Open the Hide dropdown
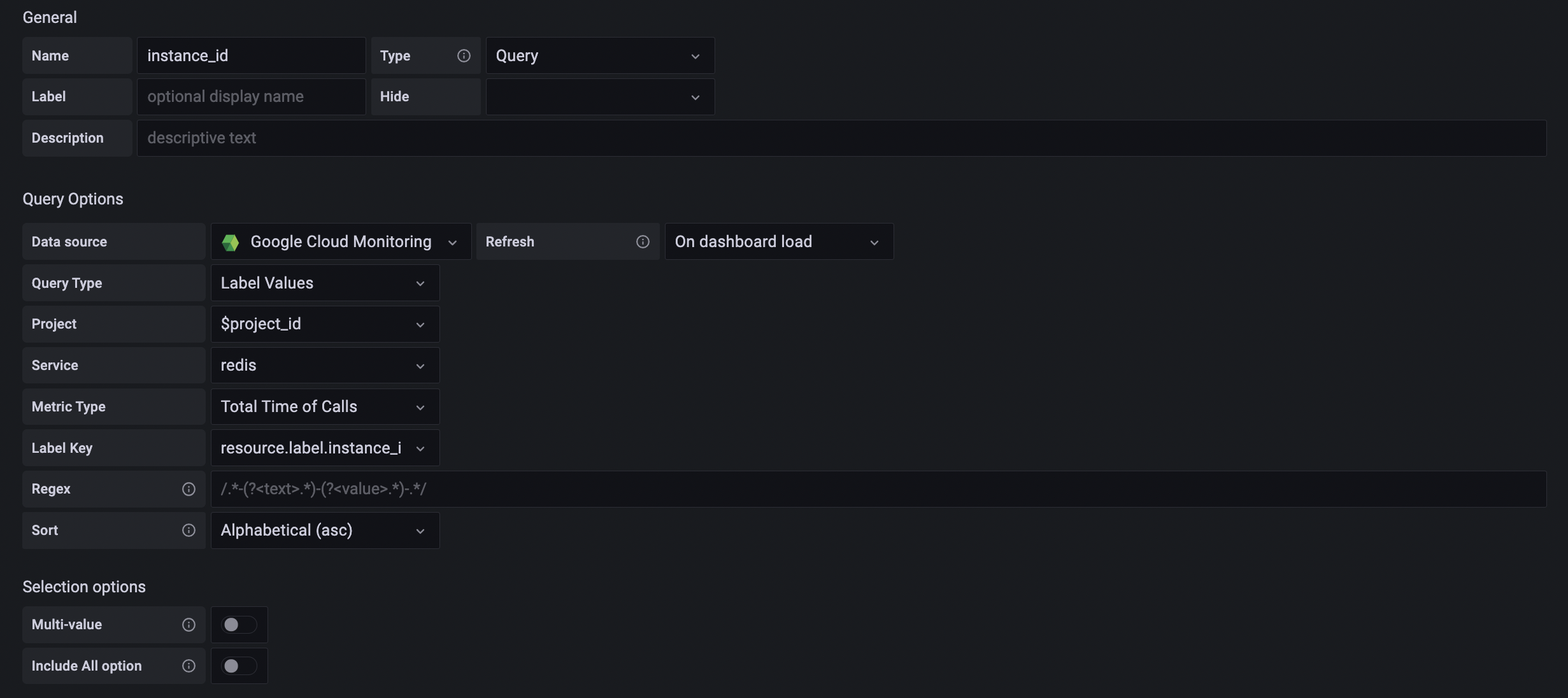This screenshot has height=698, width=1568. tap(599, 97)
